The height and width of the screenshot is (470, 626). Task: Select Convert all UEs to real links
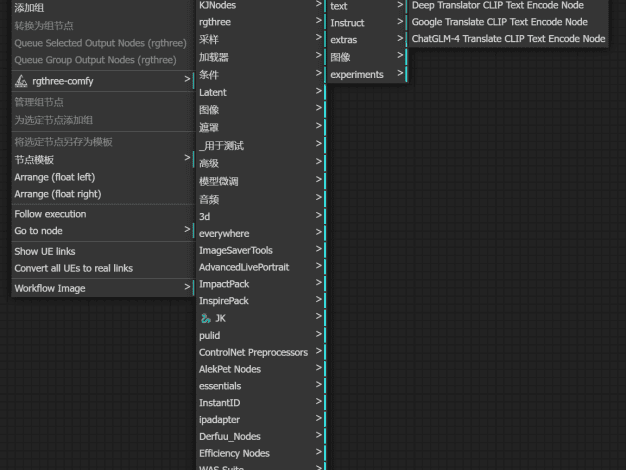(x=103, y=268)
